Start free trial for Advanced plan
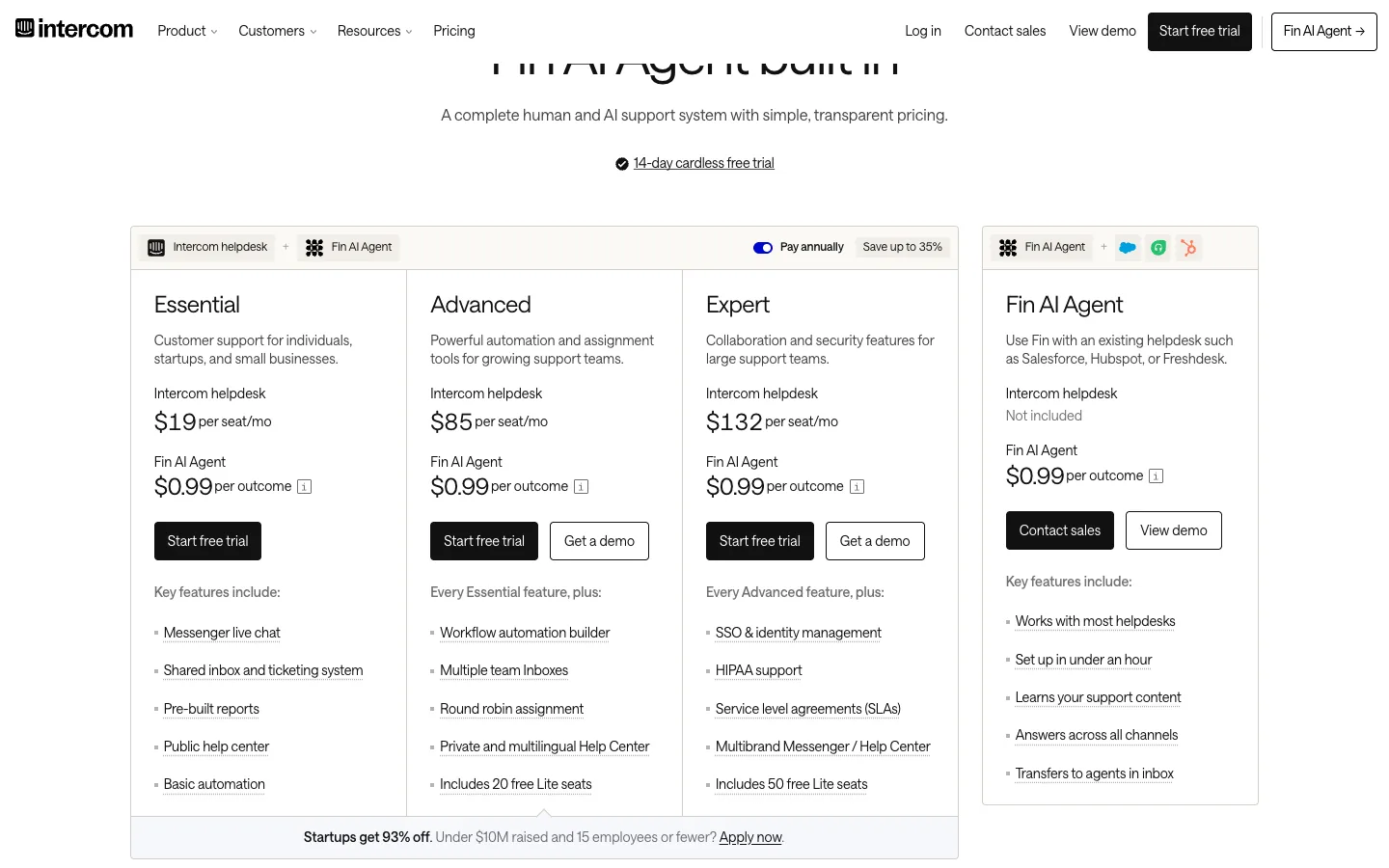This screenshot has height=868, width=1389. coord(484,541)
